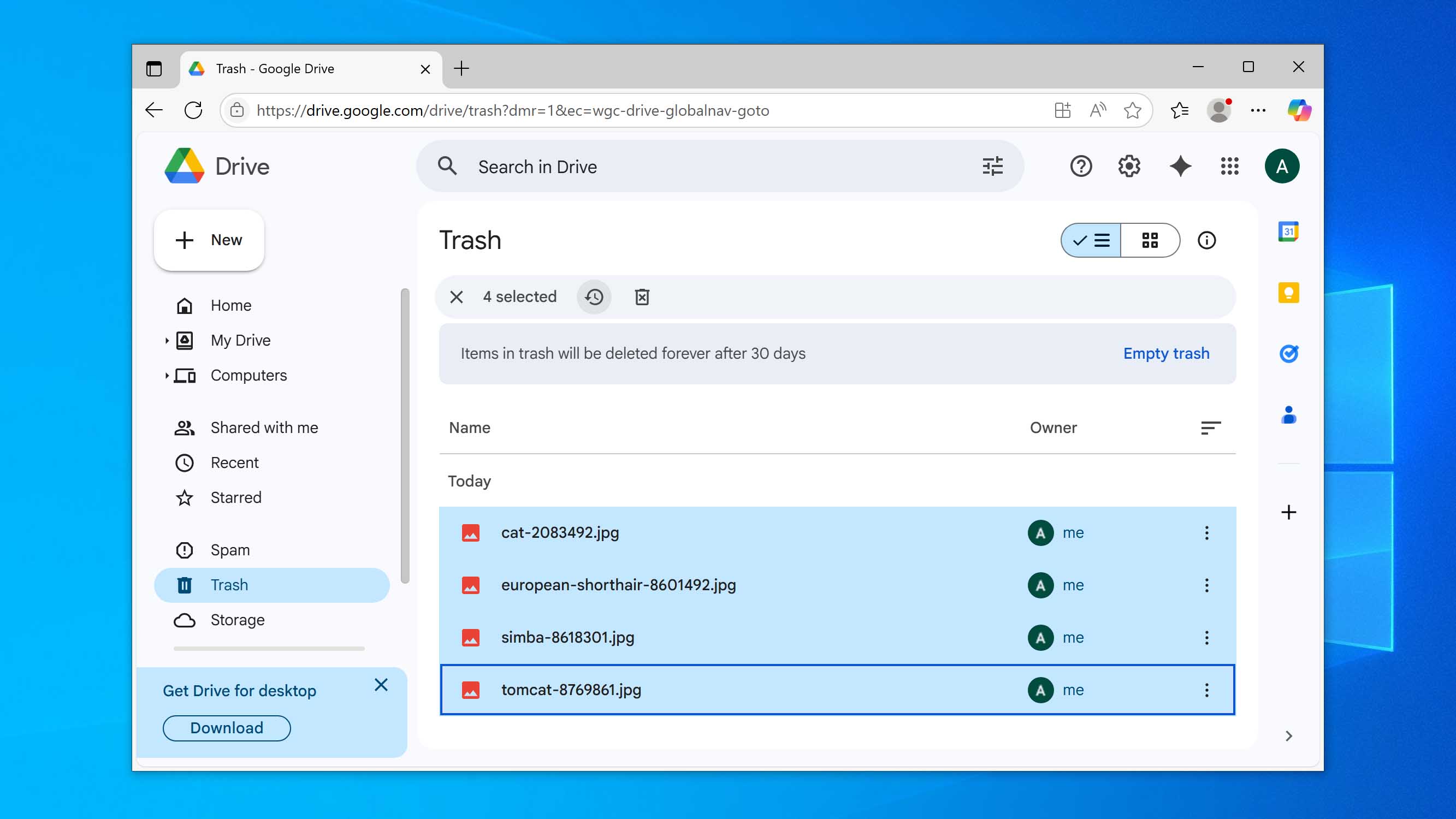The image size is (1456, 819).
Task: Open Gemini from the top bar
Action: pos(1180,166)
